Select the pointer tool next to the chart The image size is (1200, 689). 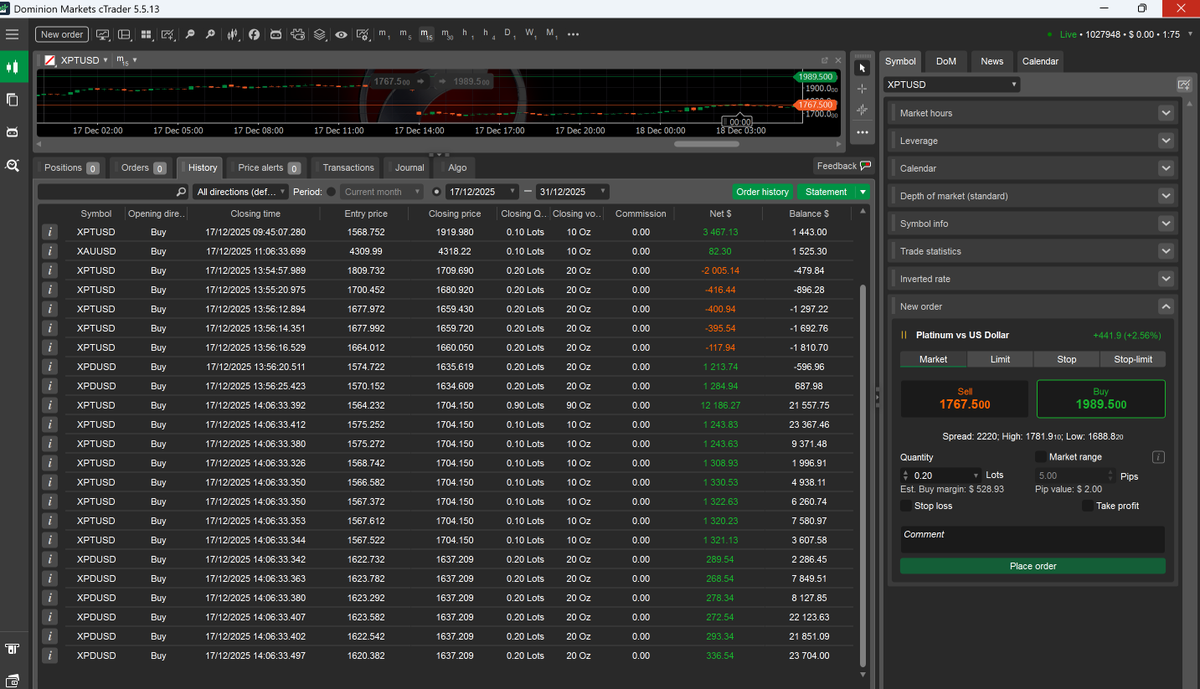(861, 66)
